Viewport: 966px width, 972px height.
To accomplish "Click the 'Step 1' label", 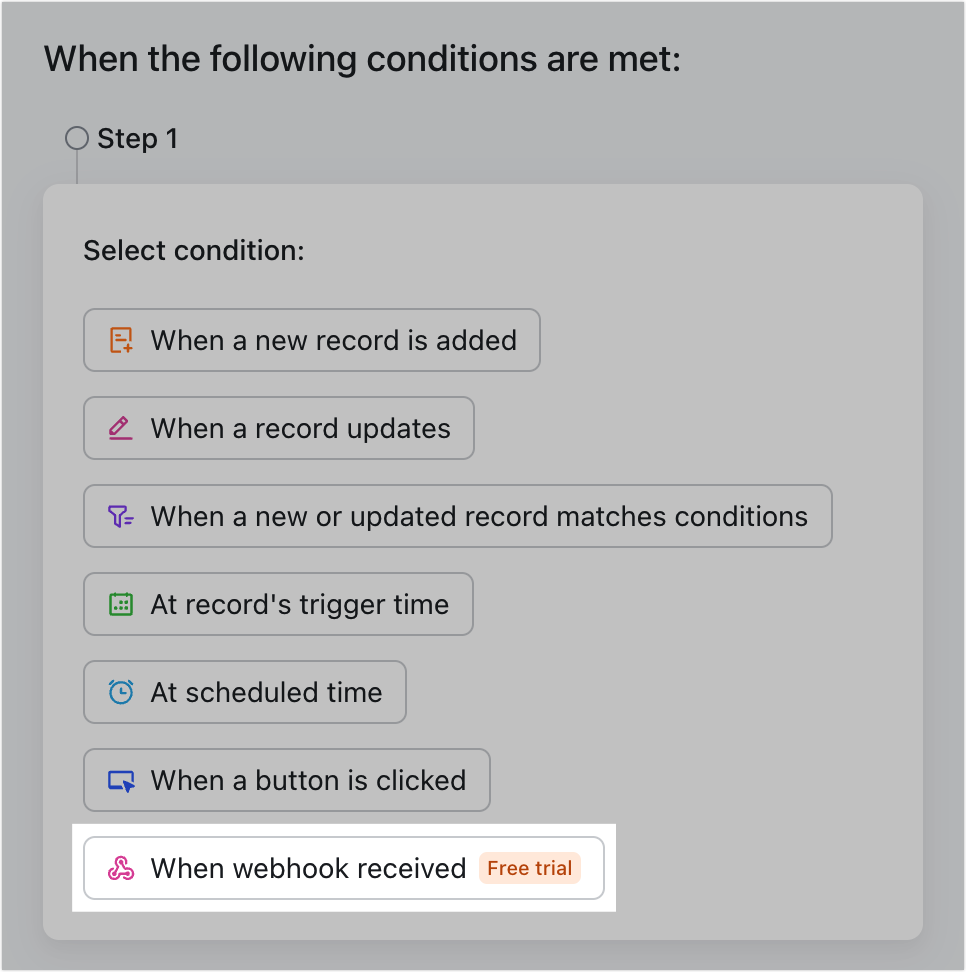I will click(x=137, y=138).
